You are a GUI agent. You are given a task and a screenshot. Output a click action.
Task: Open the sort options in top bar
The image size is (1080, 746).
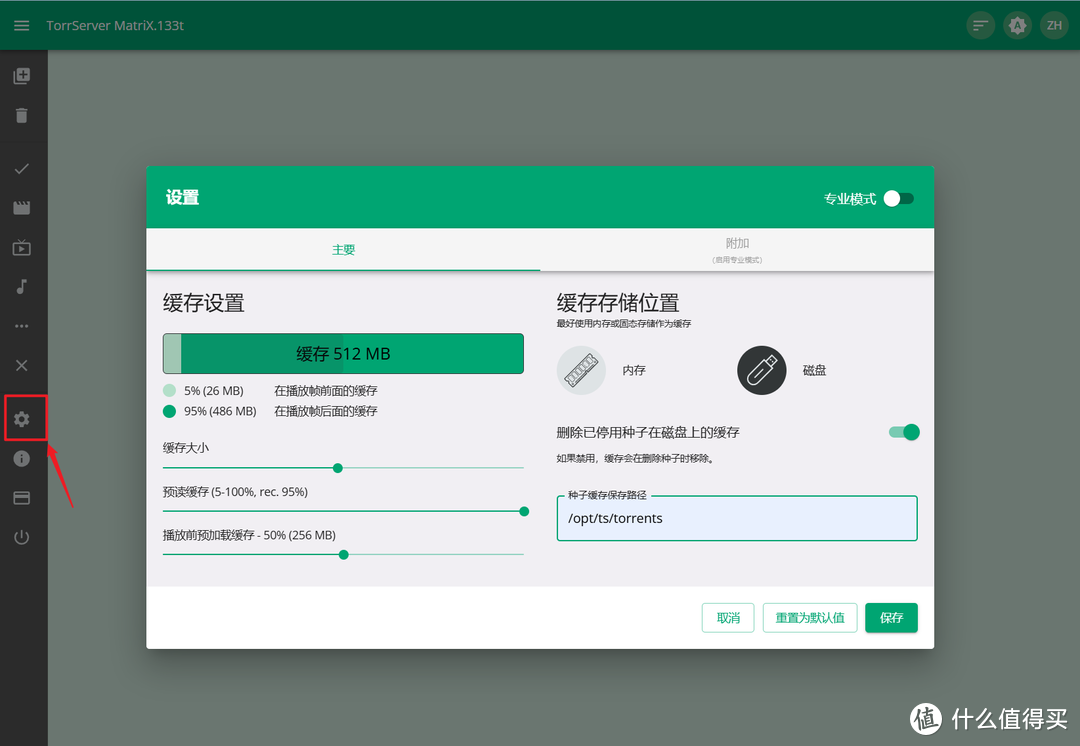[x=979, y=25]
